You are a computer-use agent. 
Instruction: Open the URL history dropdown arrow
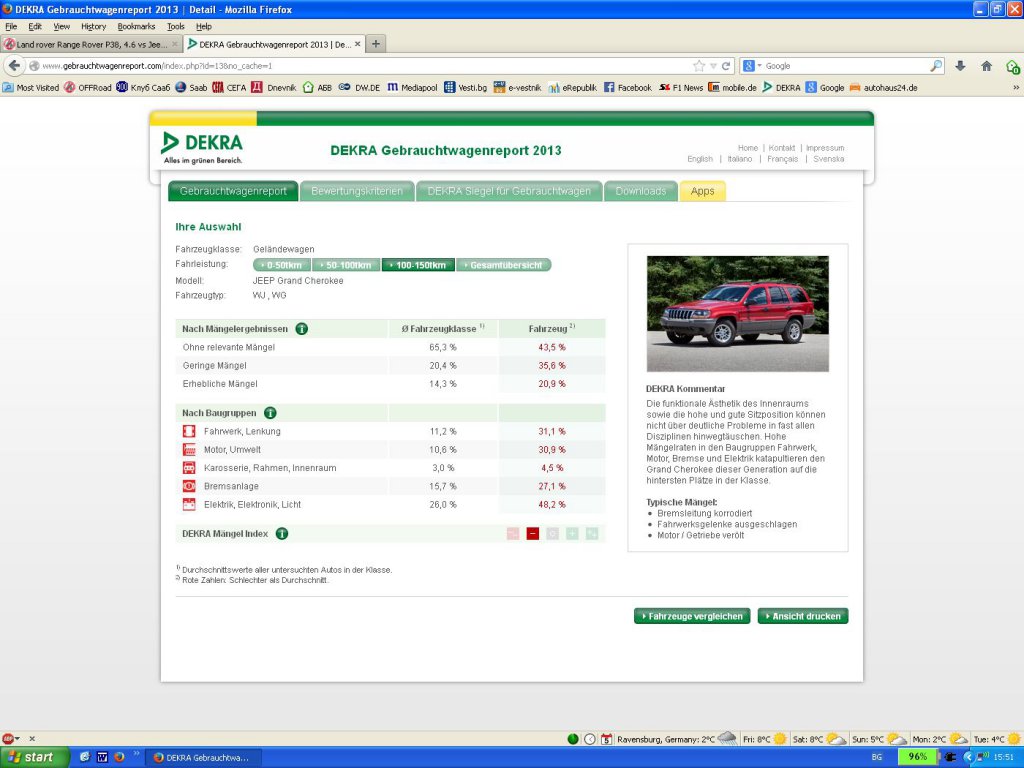(714, 66)
